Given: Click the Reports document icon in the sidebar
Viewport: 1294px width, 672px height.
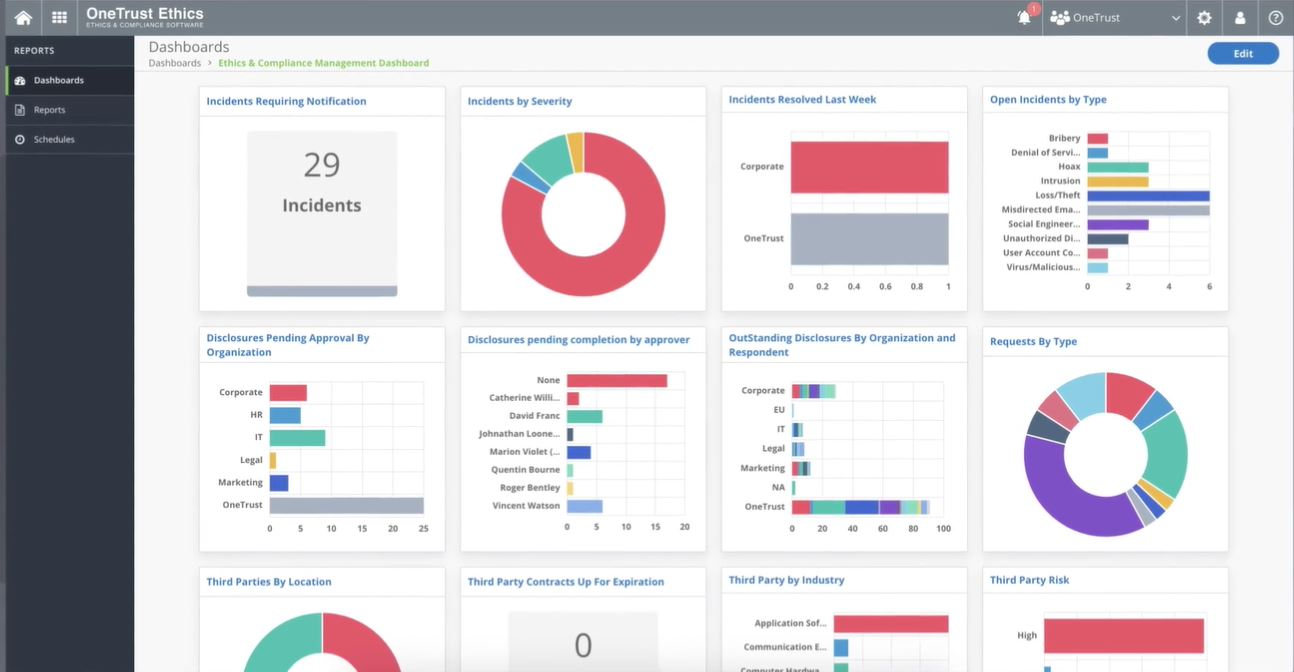Looking at the screenshot, I should [x=20, y=110].
